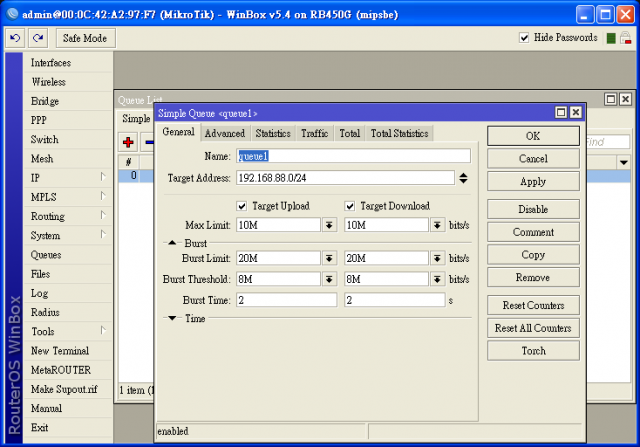Click the Undo arrow icon in toolbar
Screen dimensions: 640x447
(15, 38)
